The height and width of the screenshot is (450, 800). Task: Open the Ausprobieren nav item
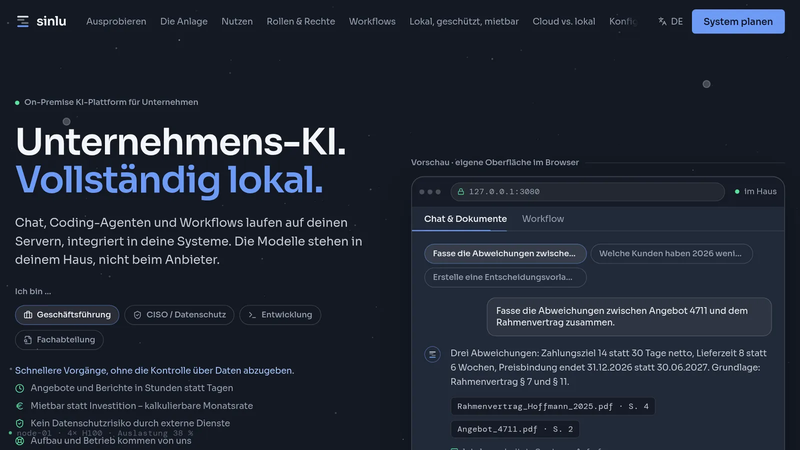(x=116, y=21)
